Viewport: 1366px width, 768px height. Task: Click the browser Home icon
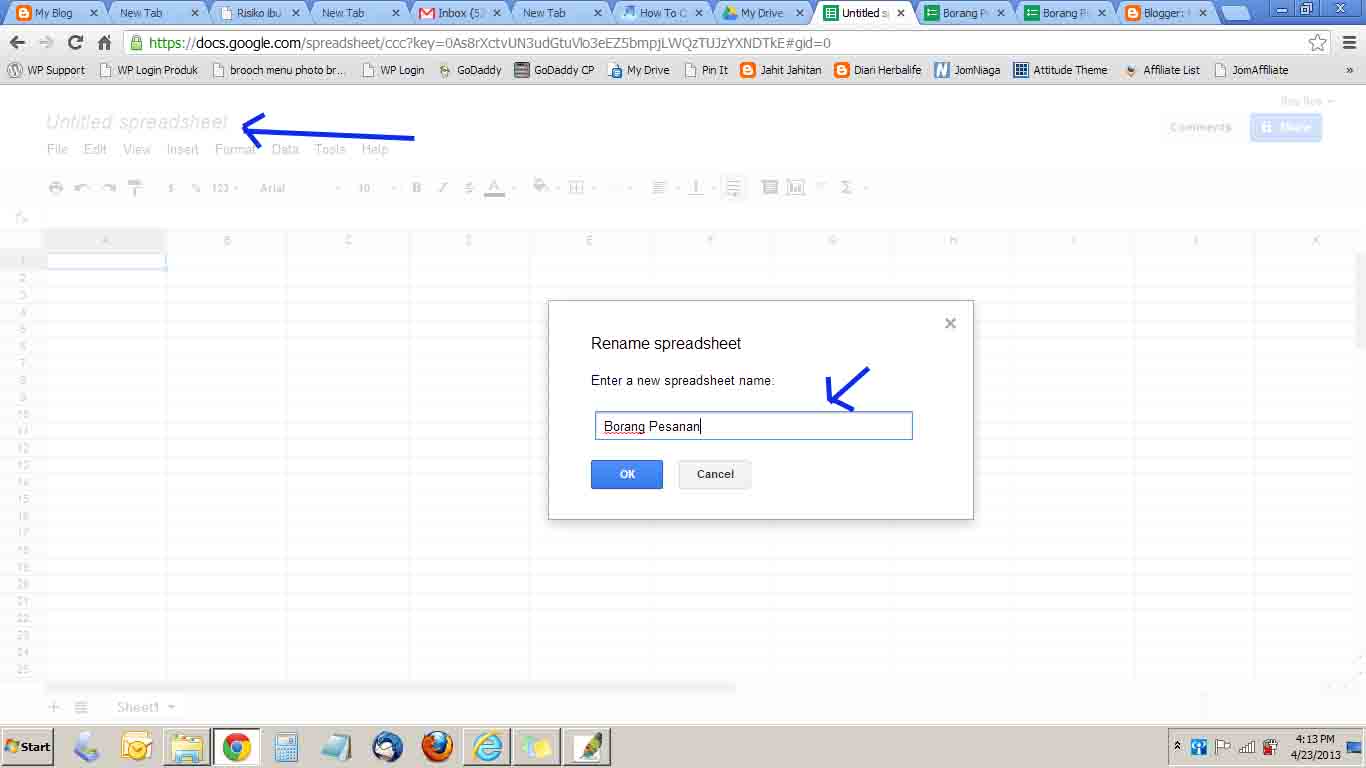[x=104, y=43]
